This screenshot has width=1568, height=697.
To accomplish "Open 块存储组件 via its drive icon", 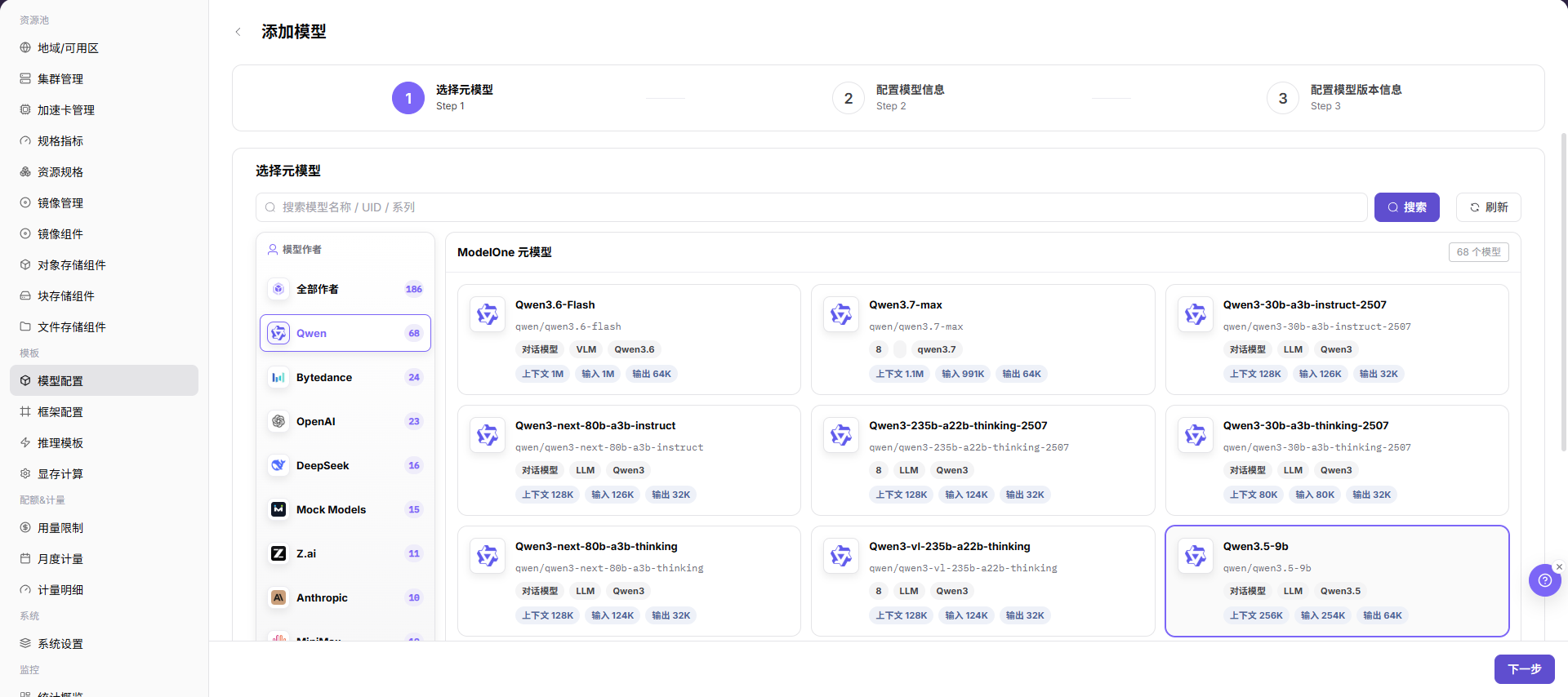I will [25, 296].
